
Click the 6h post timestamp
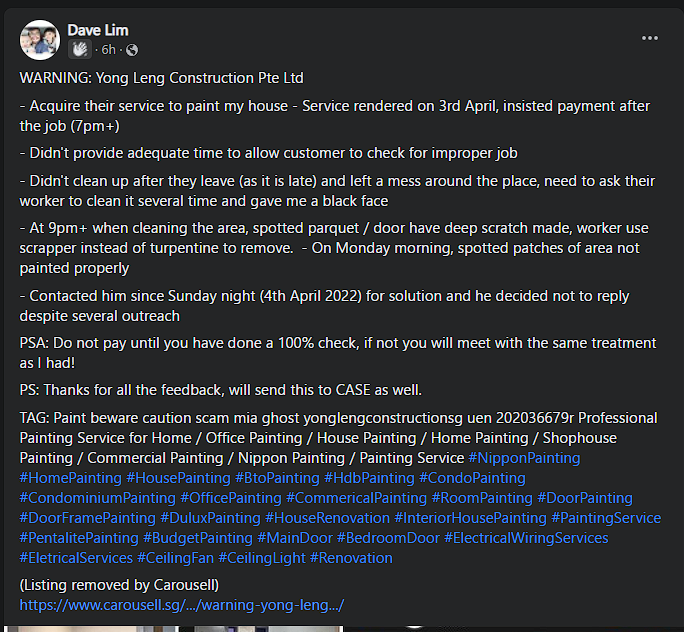pos(109,50)
